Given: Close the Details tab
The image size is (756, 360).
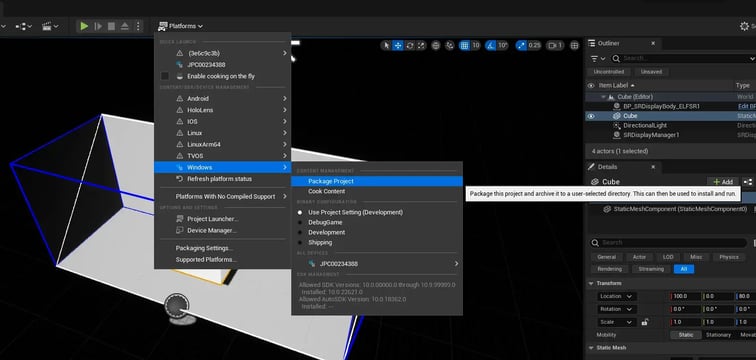Looking at the screenshot, I should pyautogui.click(x=653, y=167).
